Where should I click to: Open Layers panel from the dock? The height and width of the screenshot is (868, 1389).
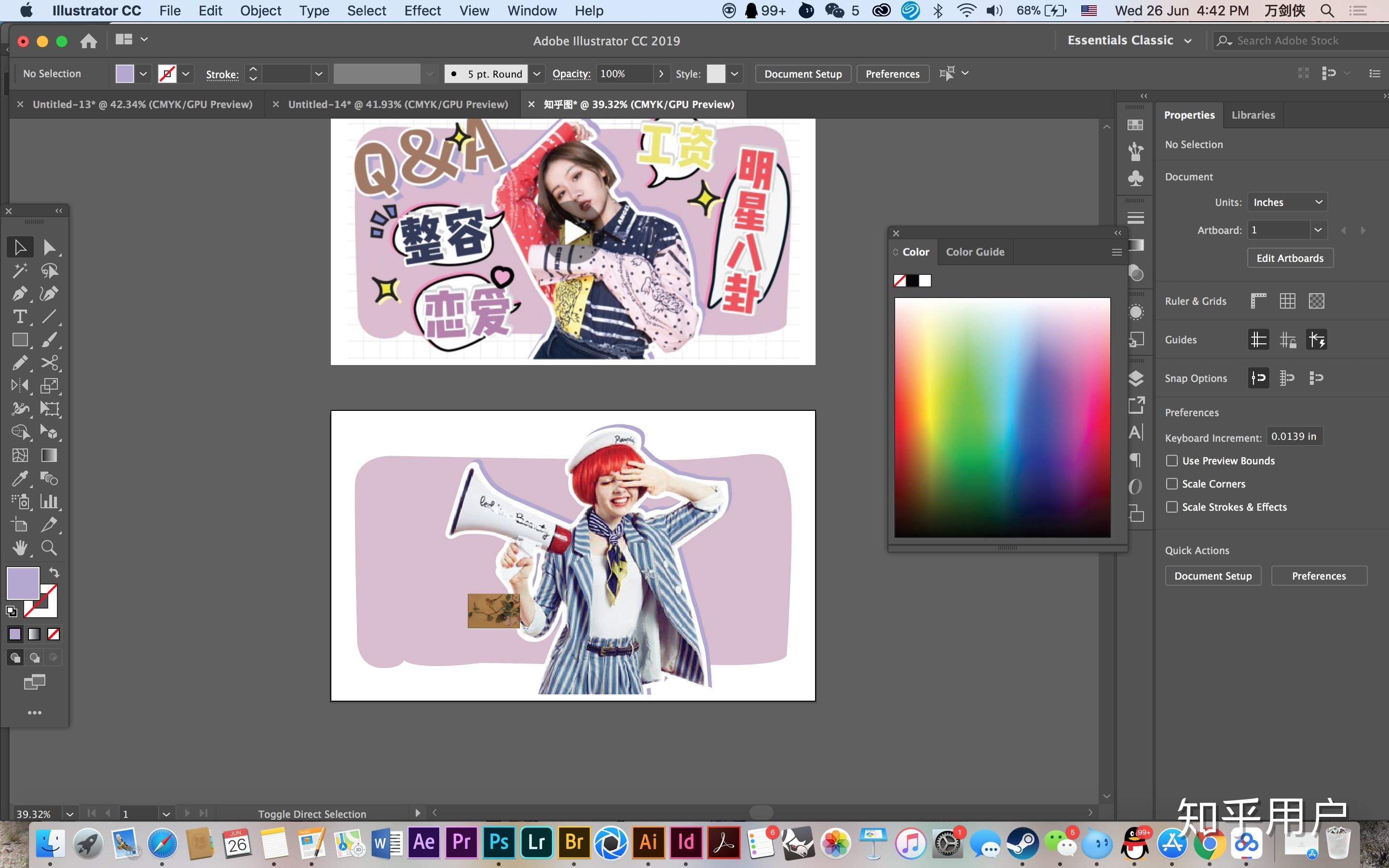[1135, 379]
